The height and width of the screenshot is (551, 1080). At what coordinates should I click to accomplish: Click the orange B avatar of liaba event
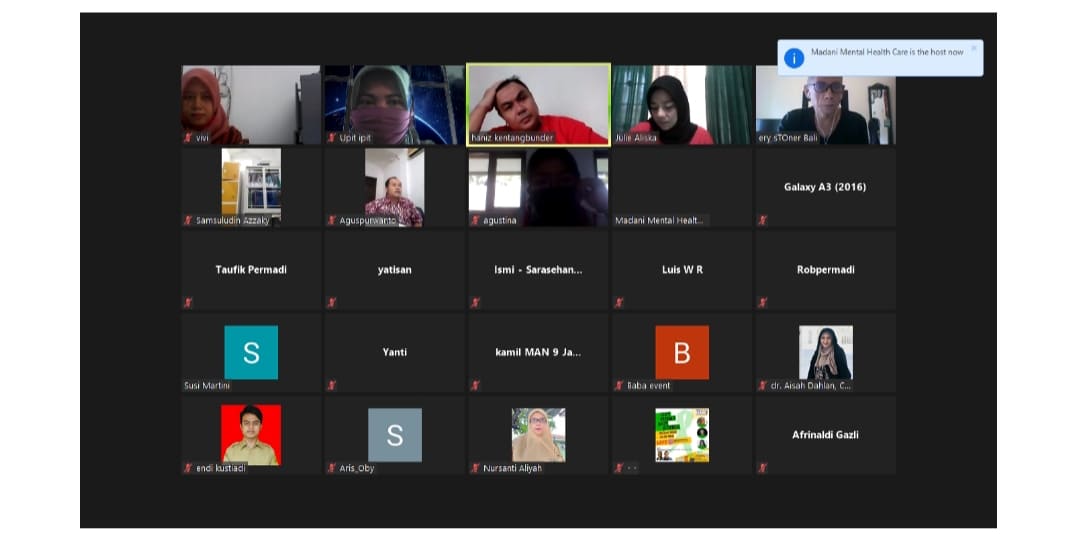pyautogui.click(x=682, y=352)
